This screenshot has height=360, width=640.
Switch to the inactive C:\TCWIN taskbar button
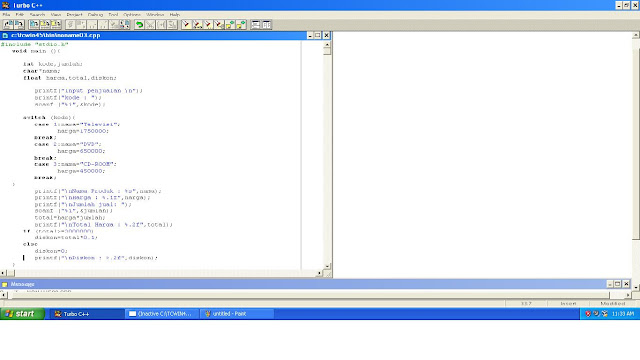coord(162,313)
